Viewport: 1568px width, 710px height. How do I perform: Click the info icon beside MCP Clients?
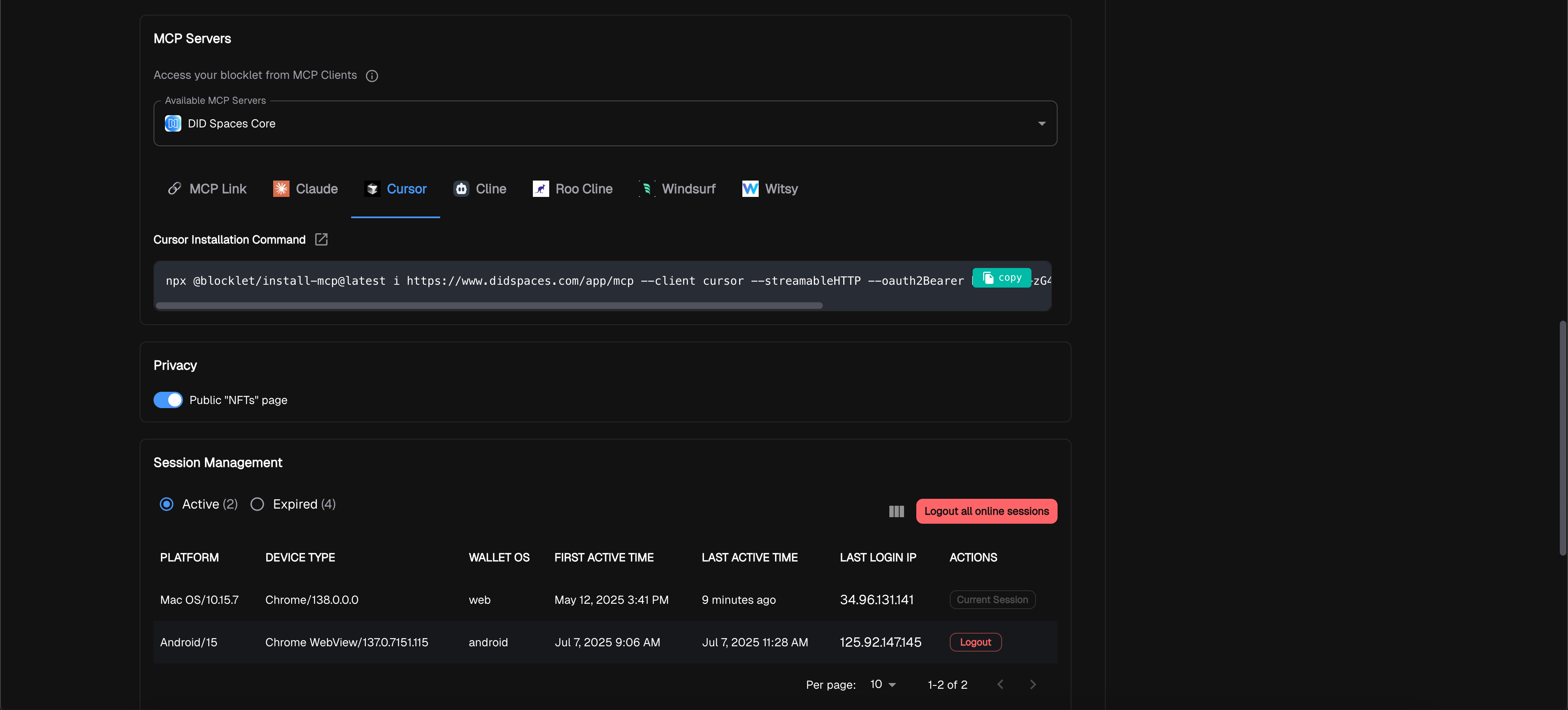tap(372, 76)
